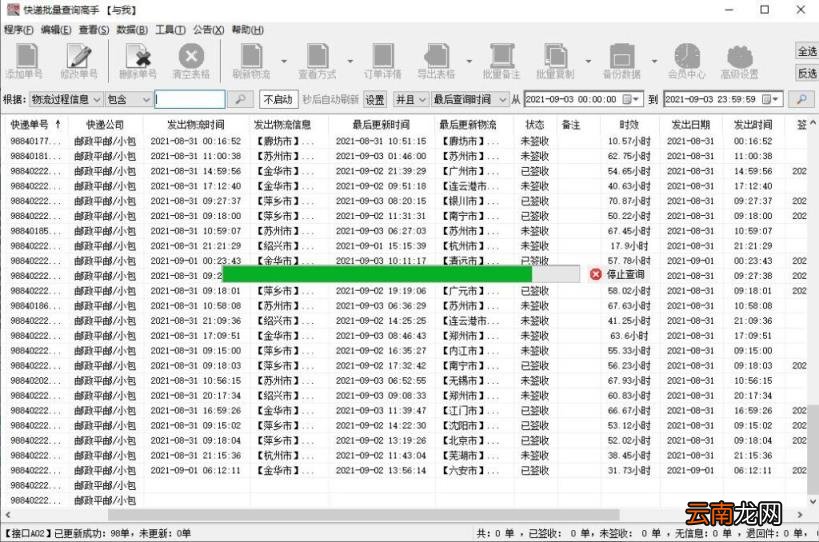Image resolution: width=819 pixels, height=542 pixels.
Task: Click the 设置 button
Action: (375, 99)
